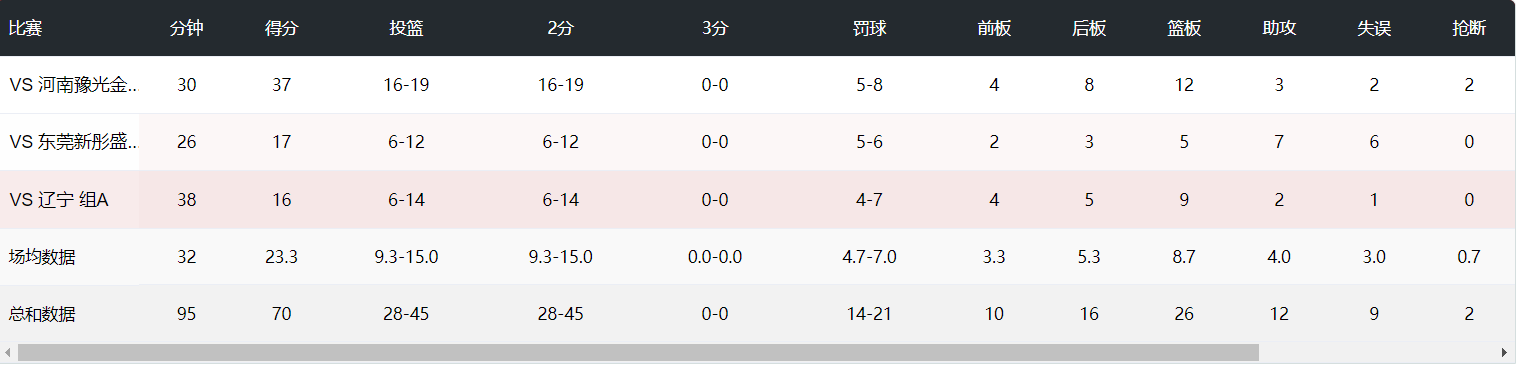Click the 罚球 column header
Image resolution: width=1522 pixels, height=372 pixels.
[870, 28]
